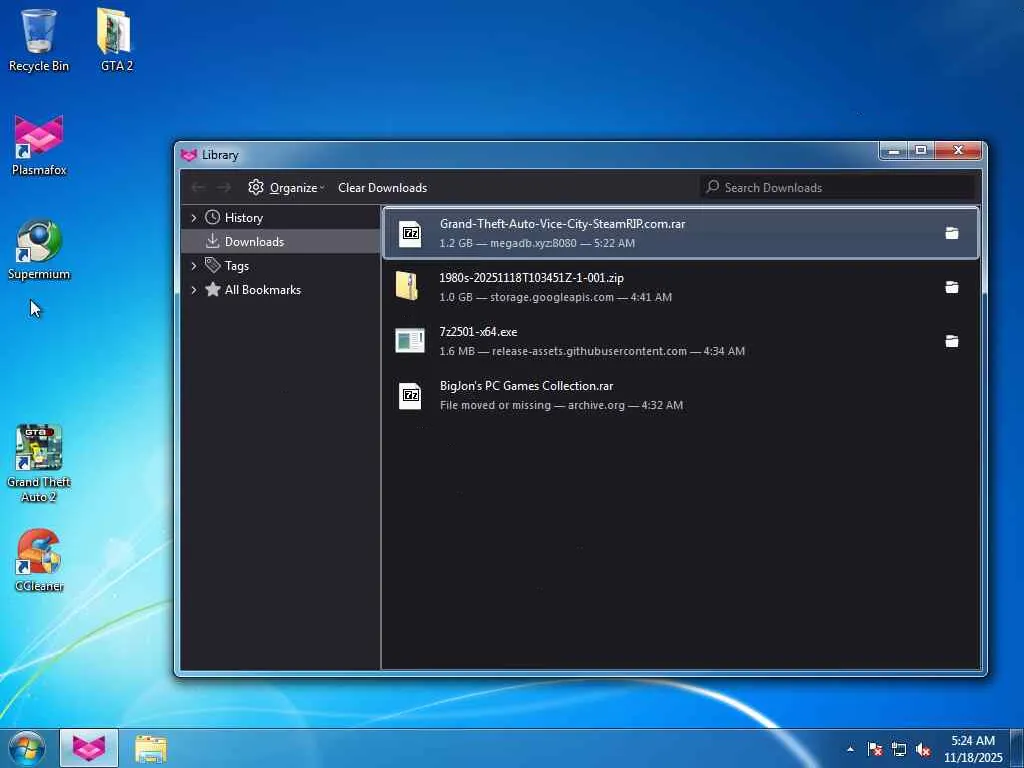Screen dimensions: 1024x768
Task: Click the Action Center flag tray icon
Action: point(874,749)
